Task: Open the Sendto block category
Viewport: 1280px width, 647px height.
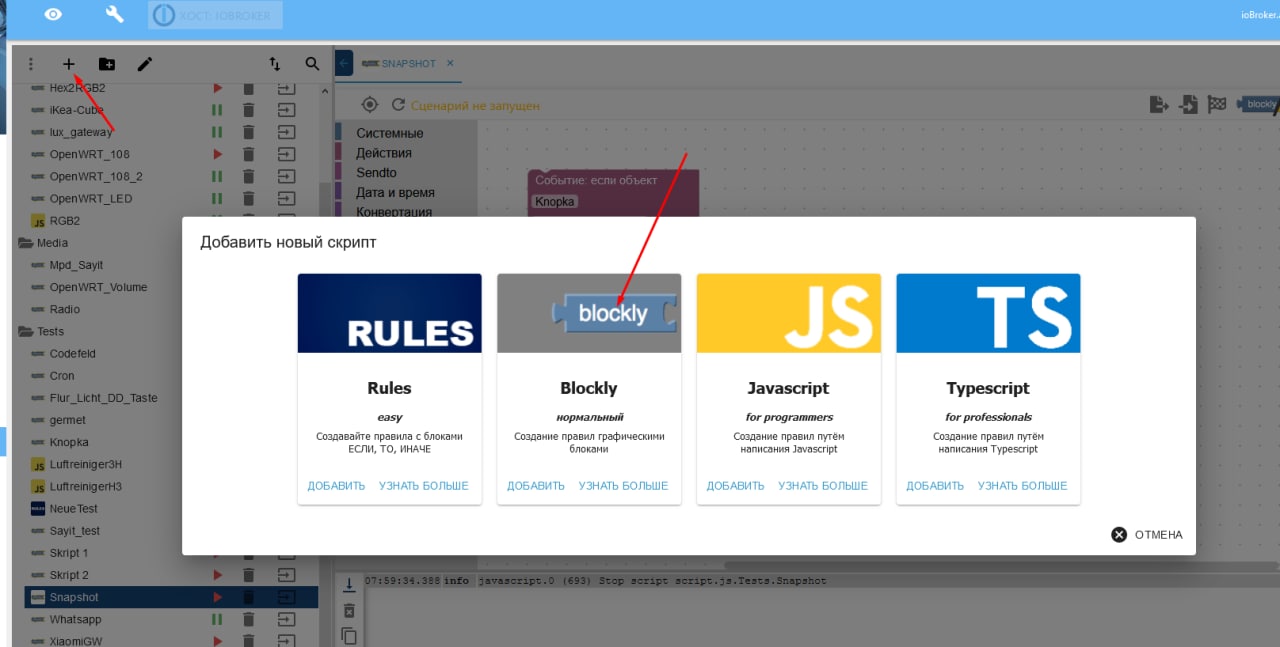Action: pos(376,173)
